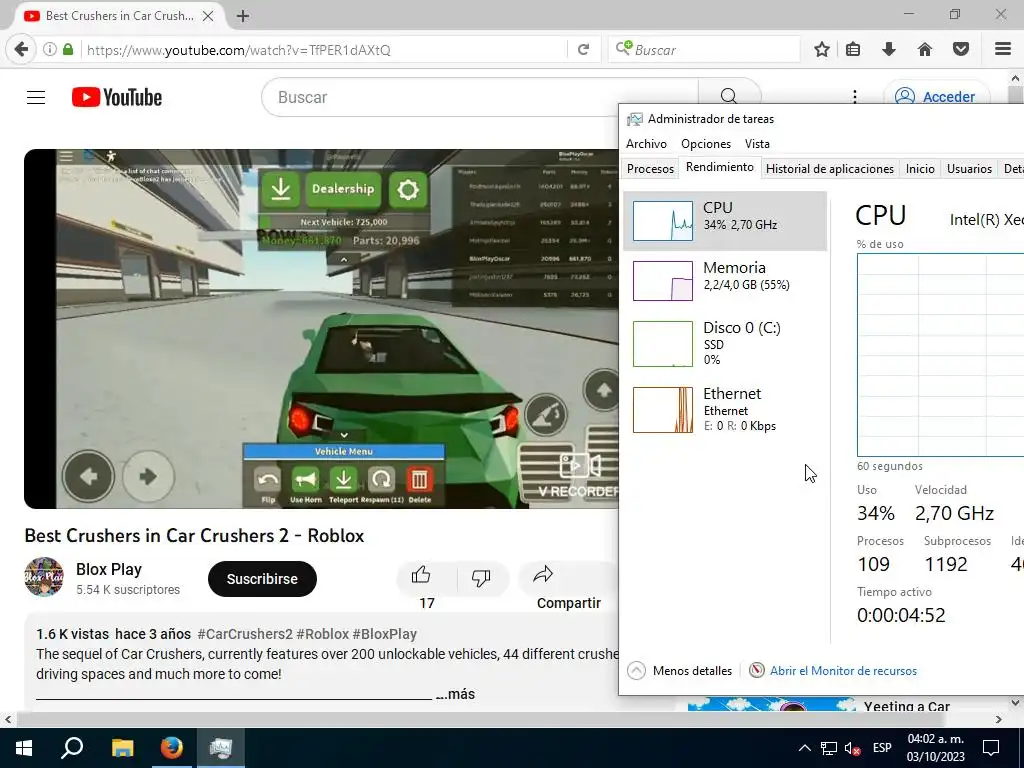The height and width of the screenshot is (768, 1024).
Task: Select the Ethernet performance item
Action: pos(725,409)
